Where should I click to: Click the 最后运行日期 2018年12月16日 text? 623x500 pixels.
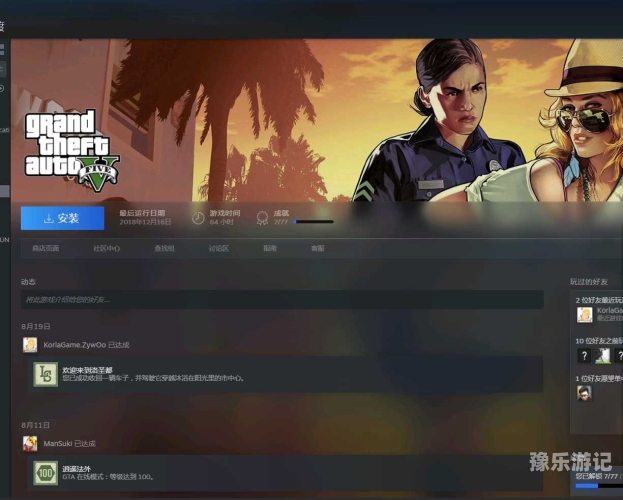[145, 218]
